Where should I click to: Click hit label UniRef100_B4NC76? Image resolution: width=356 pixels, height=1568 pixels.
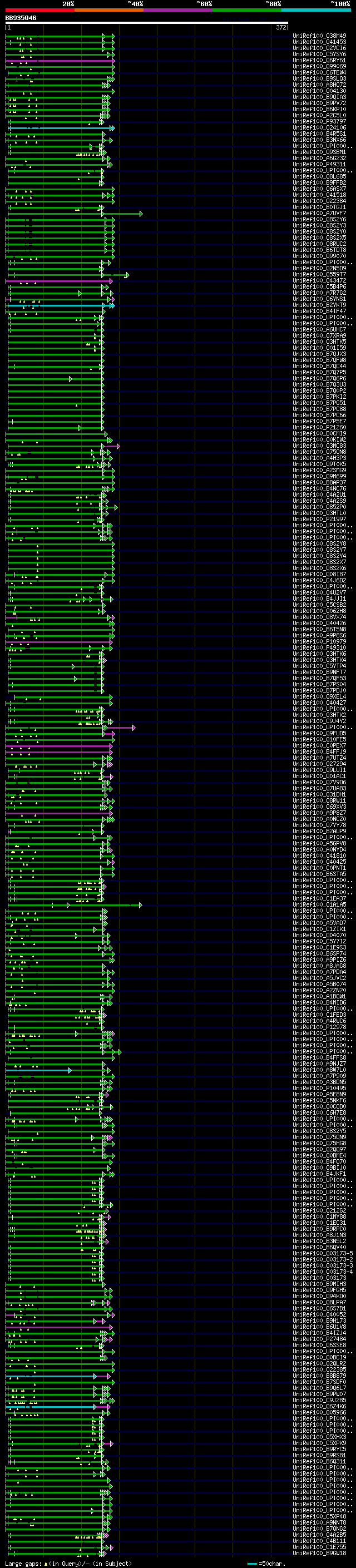(319, 489)
